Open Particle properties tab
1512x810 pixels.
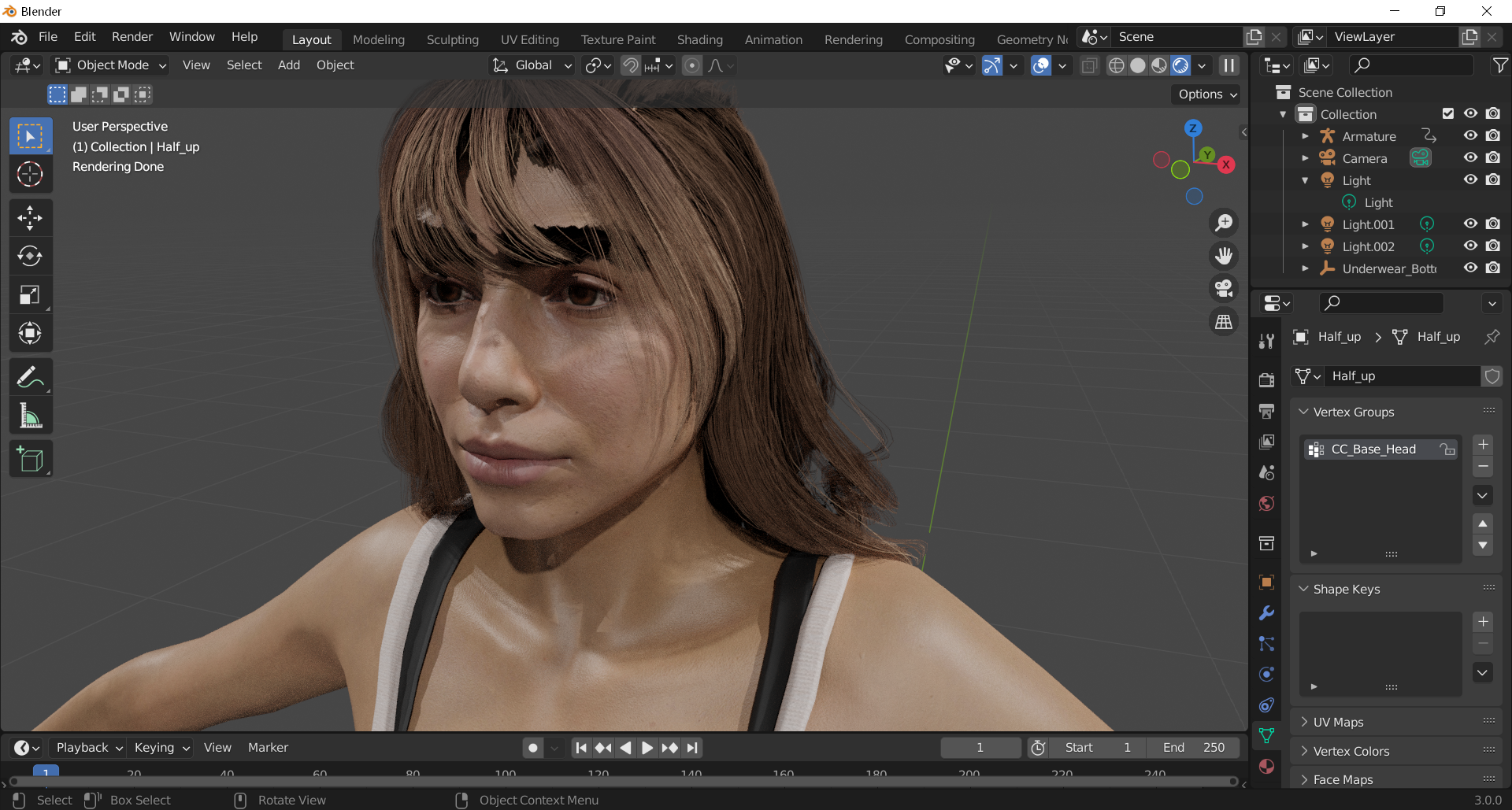[x=1266, y=644]
